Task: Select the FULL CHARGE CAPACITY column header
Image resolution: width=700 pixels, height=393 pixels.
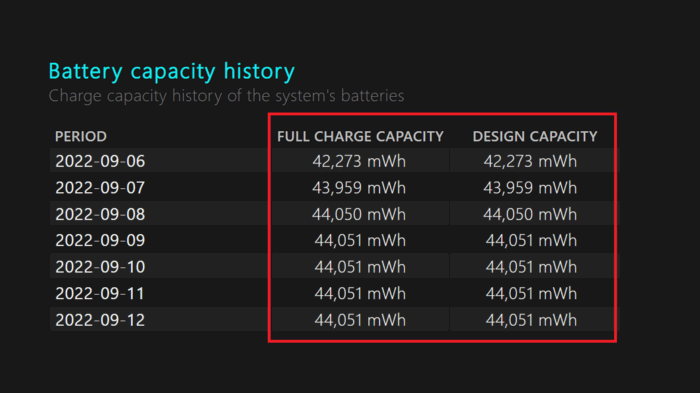Action: point(360,136)
